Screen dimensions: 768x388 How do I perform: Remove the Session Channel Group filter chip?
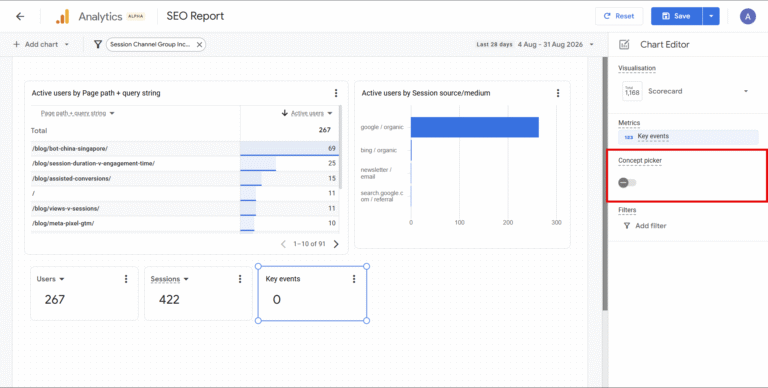[x=199, y=45]
